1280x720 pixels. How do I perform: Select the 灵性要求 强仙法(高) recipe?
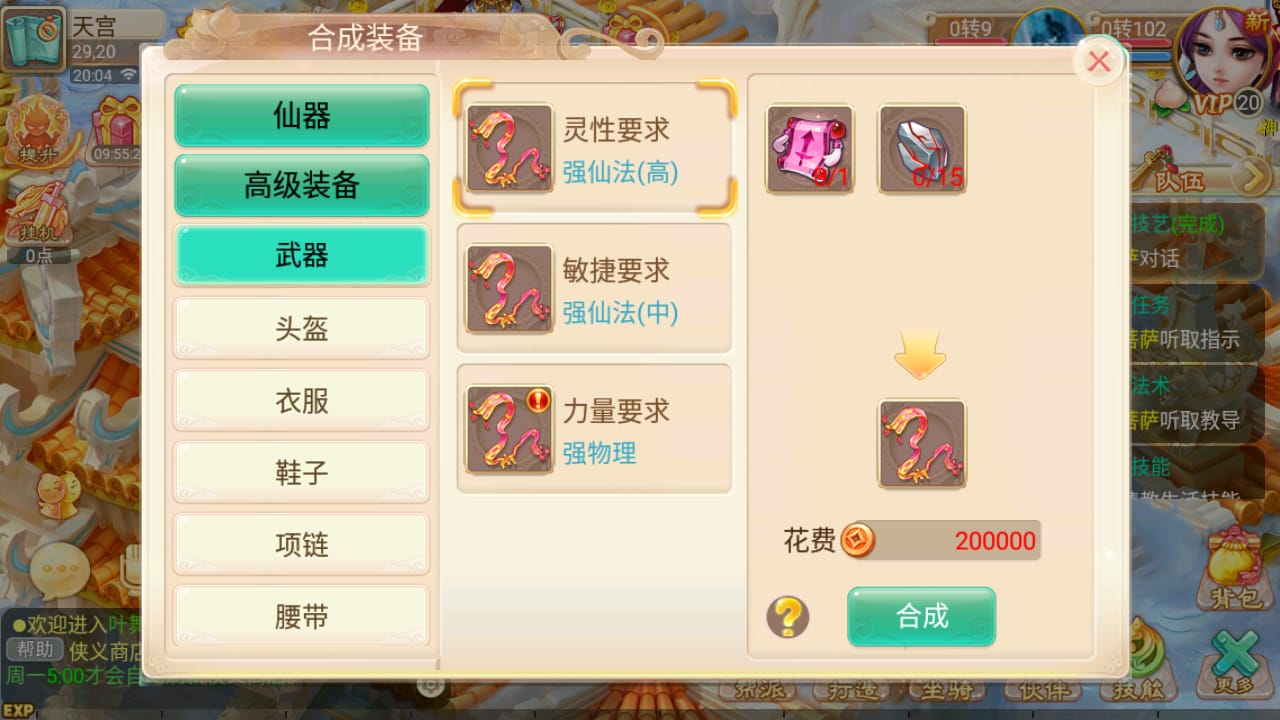point(595,148)
